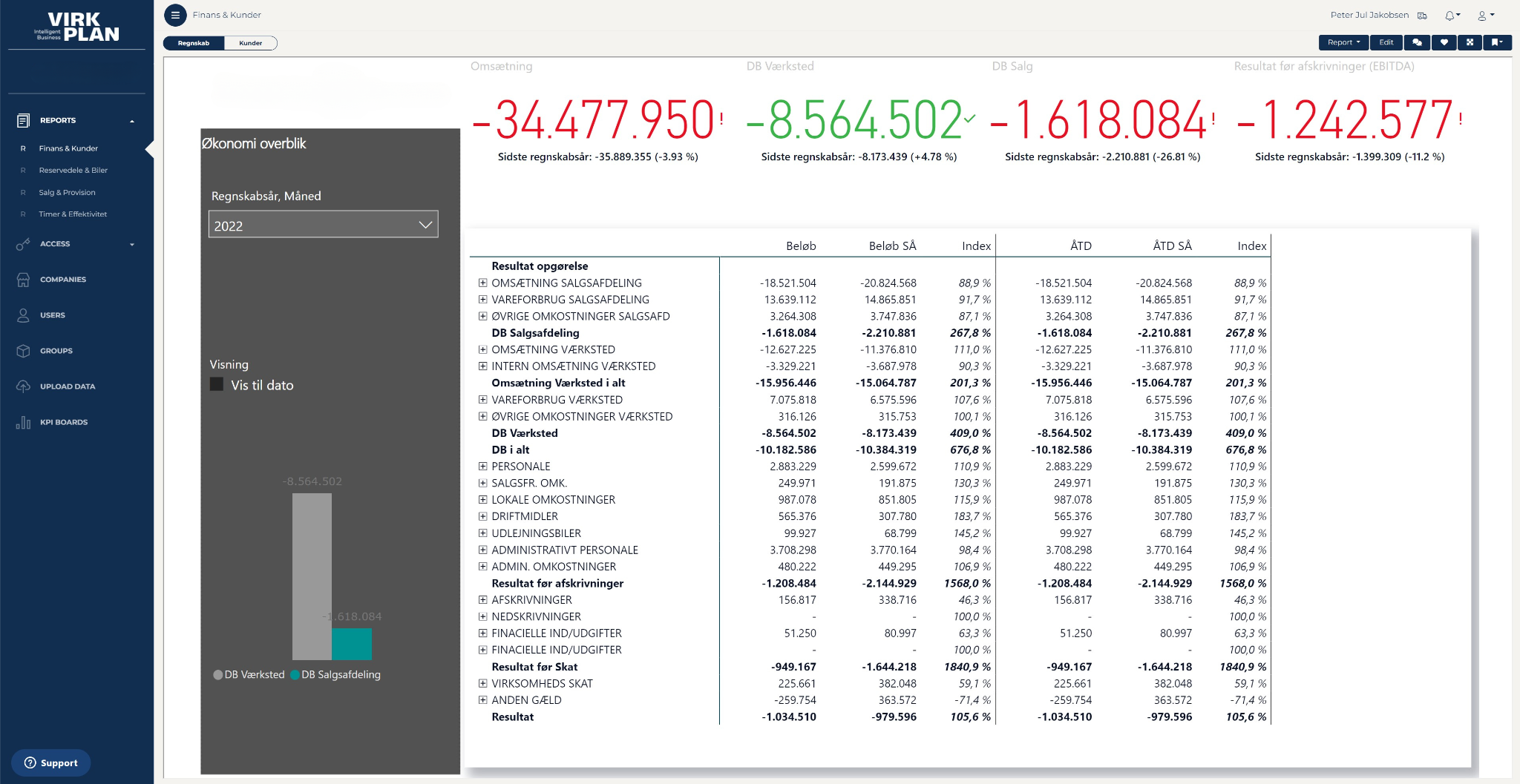Expand the NEDSKRIVNINGER row
The width and height of the screenshot is (1520, 784).
coord(482,616)
